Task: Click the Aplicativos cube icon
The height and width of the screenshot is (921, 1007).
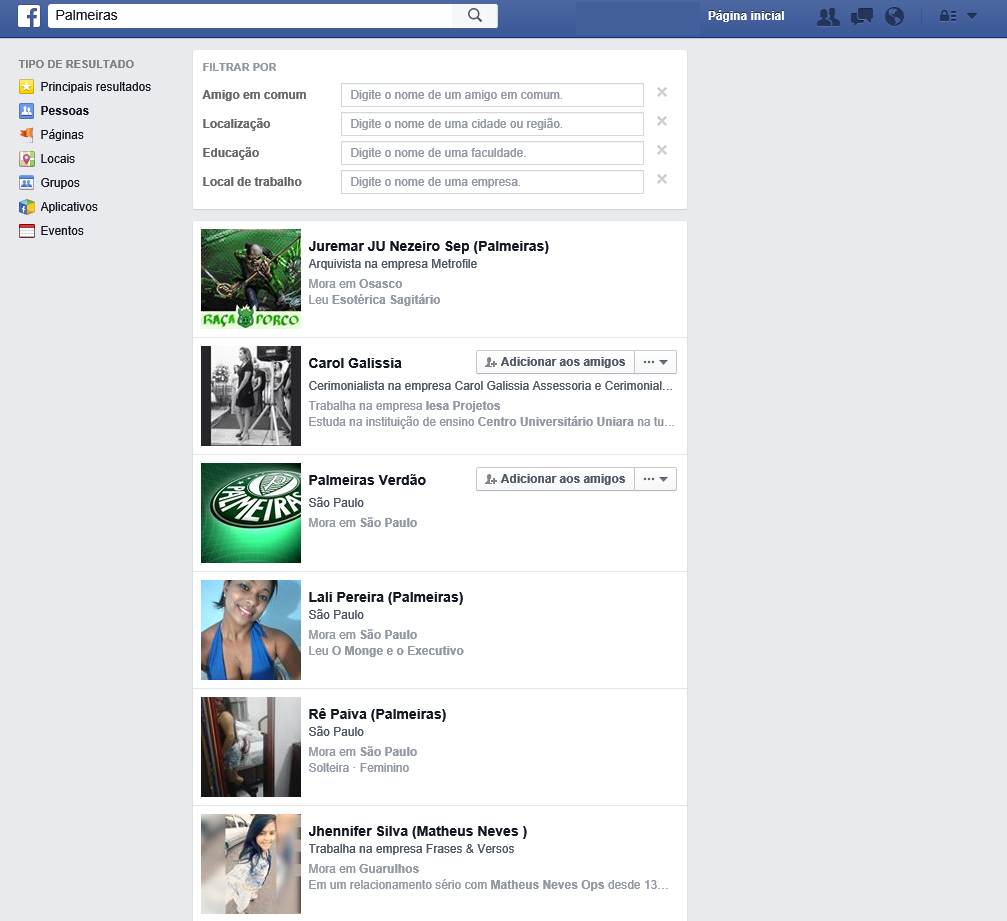Action: [x=26, y=207]
